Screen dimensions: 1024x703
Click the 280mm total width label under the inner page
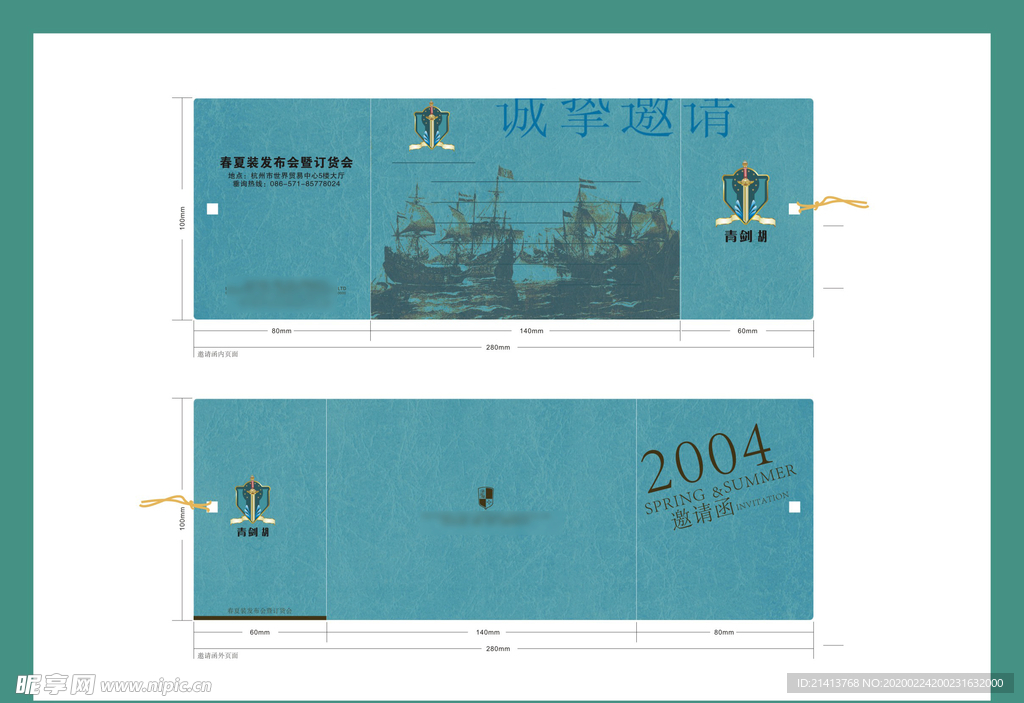pos(498,348)
